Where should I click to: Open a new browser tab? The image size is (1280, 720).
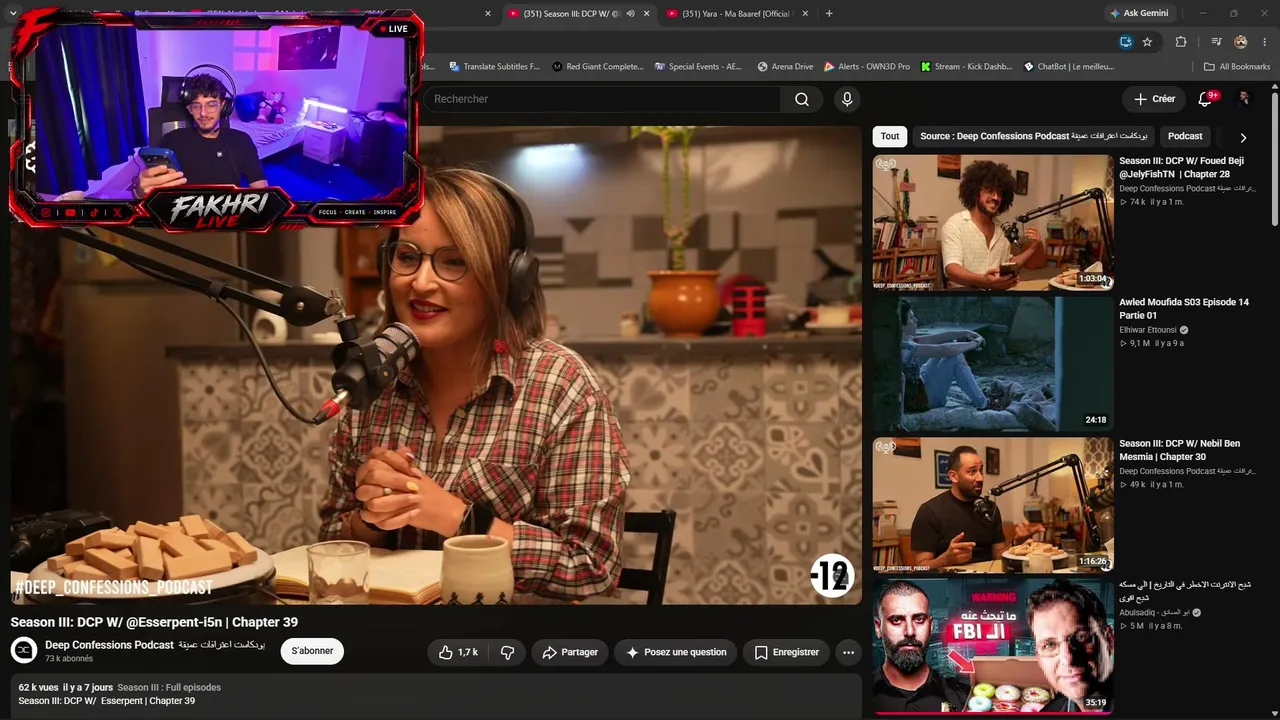click(x=829, y=14)
